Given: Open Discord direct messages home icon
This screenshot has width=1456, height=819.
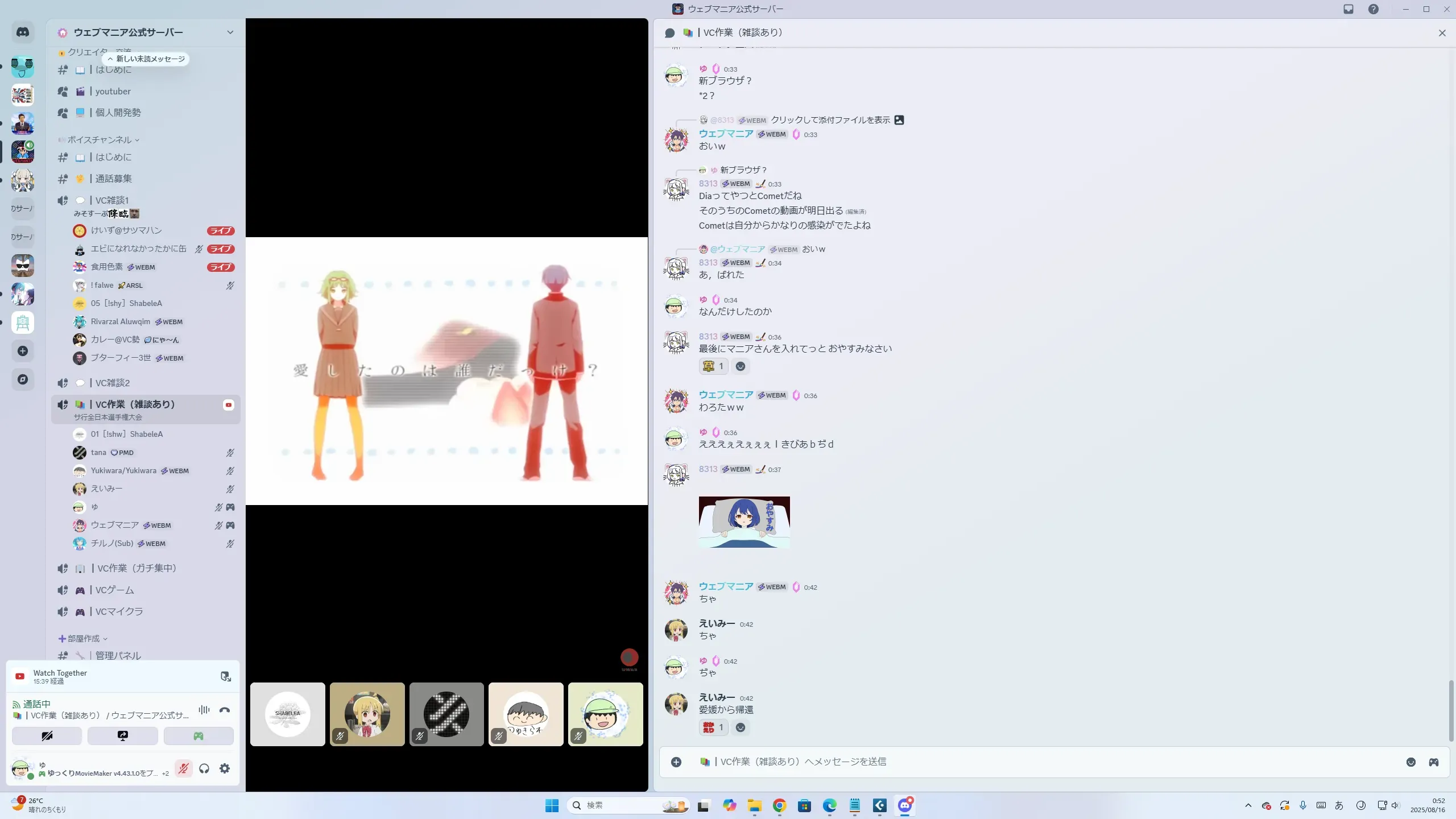Looking at the screenshot, I should point(23,32).
